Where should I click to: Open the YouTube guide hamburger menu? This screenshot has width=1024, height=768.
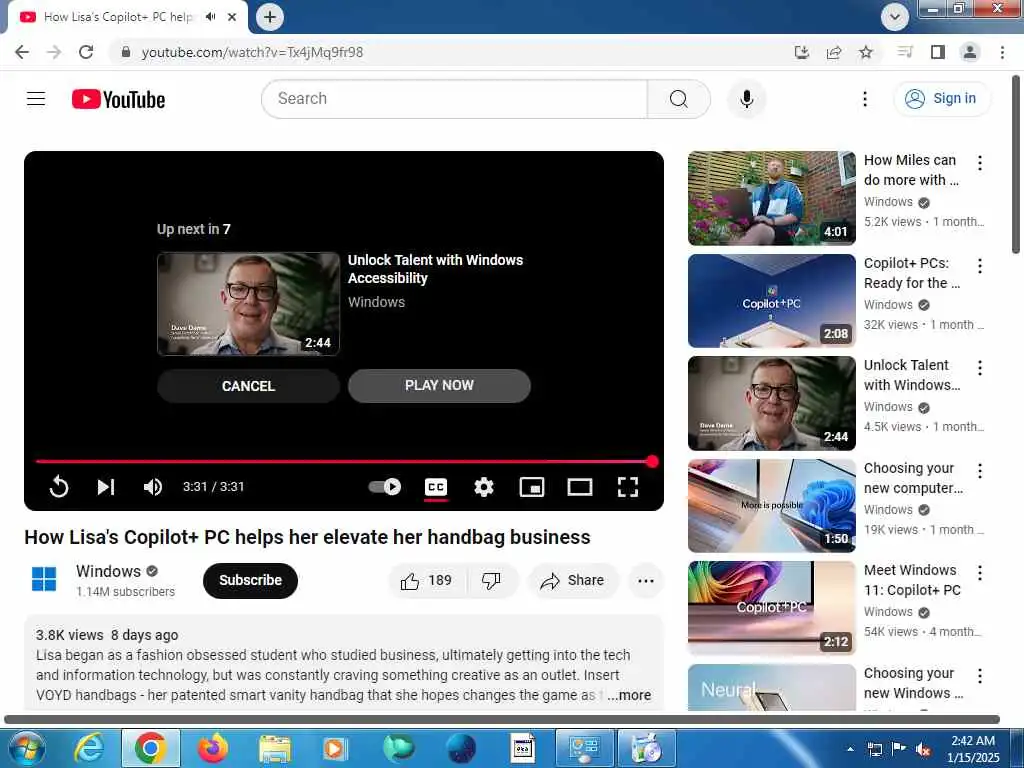(36, 99)
